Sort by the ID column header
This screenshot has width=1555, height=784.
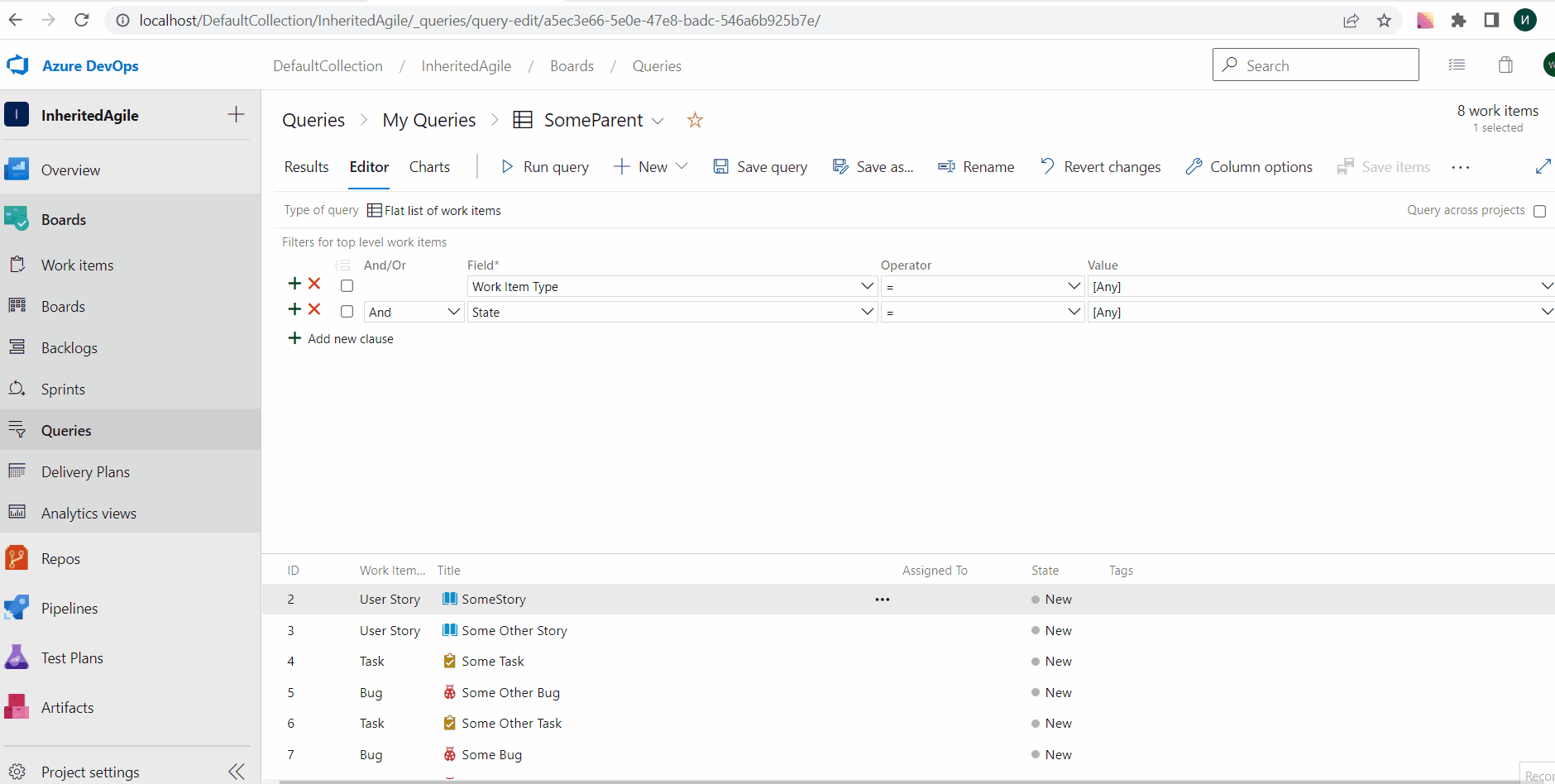tap(293, 571)
